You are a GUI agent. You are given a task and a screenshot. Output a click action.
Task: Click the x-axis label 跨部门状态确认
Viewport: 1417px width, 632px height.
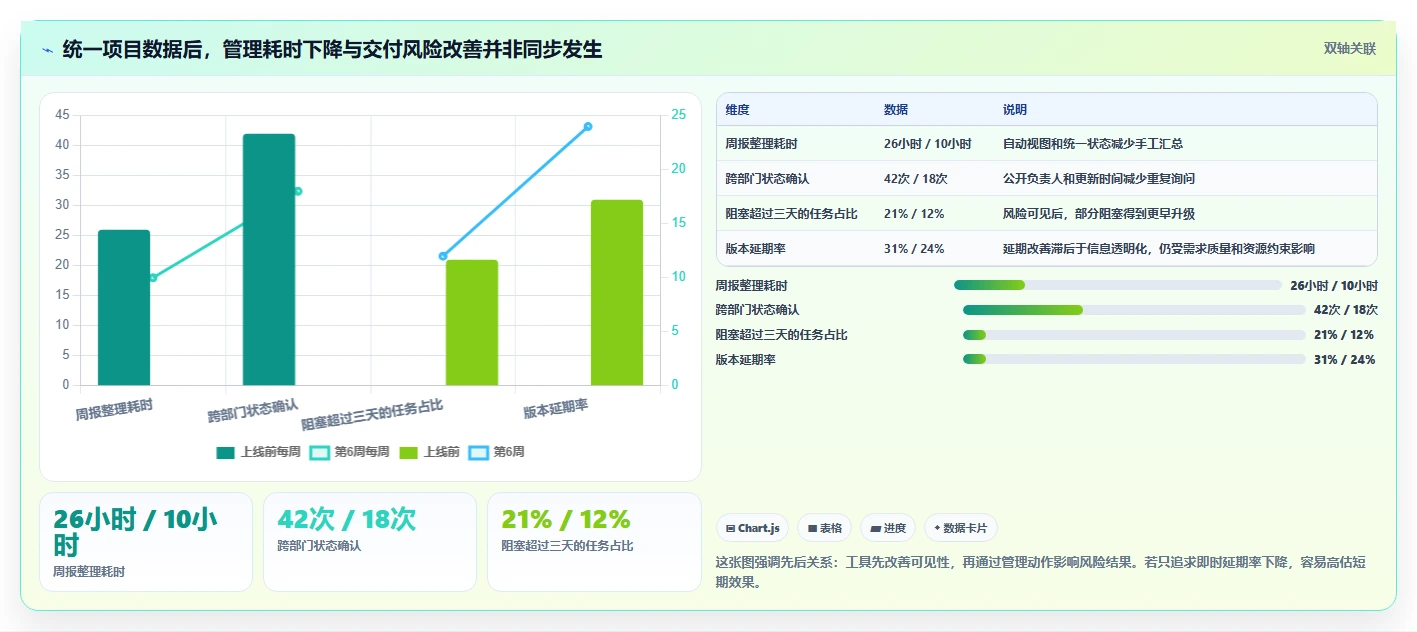[x=253, y=410]
